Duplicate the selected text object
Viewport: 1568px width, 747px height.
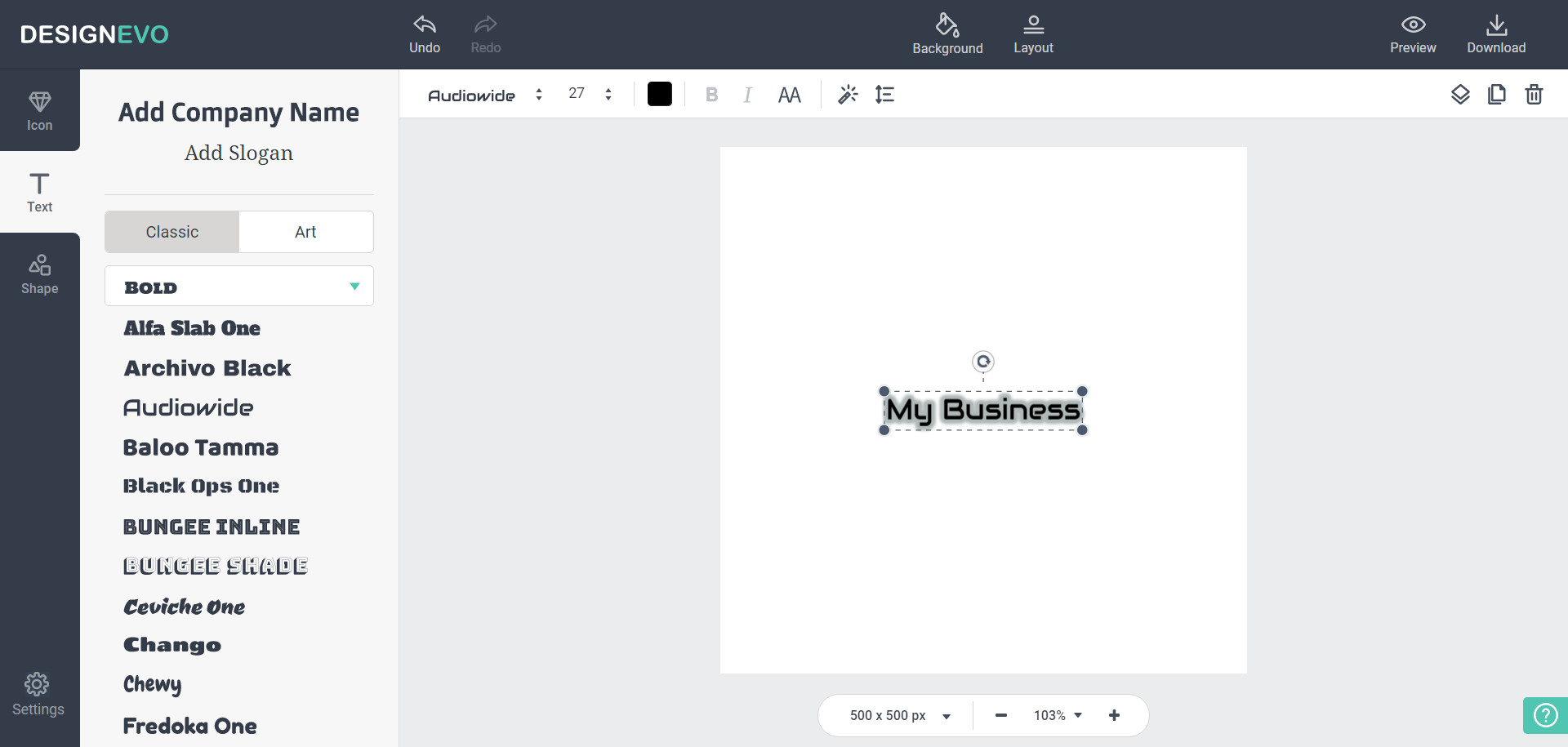click(x=1497, y=95)
